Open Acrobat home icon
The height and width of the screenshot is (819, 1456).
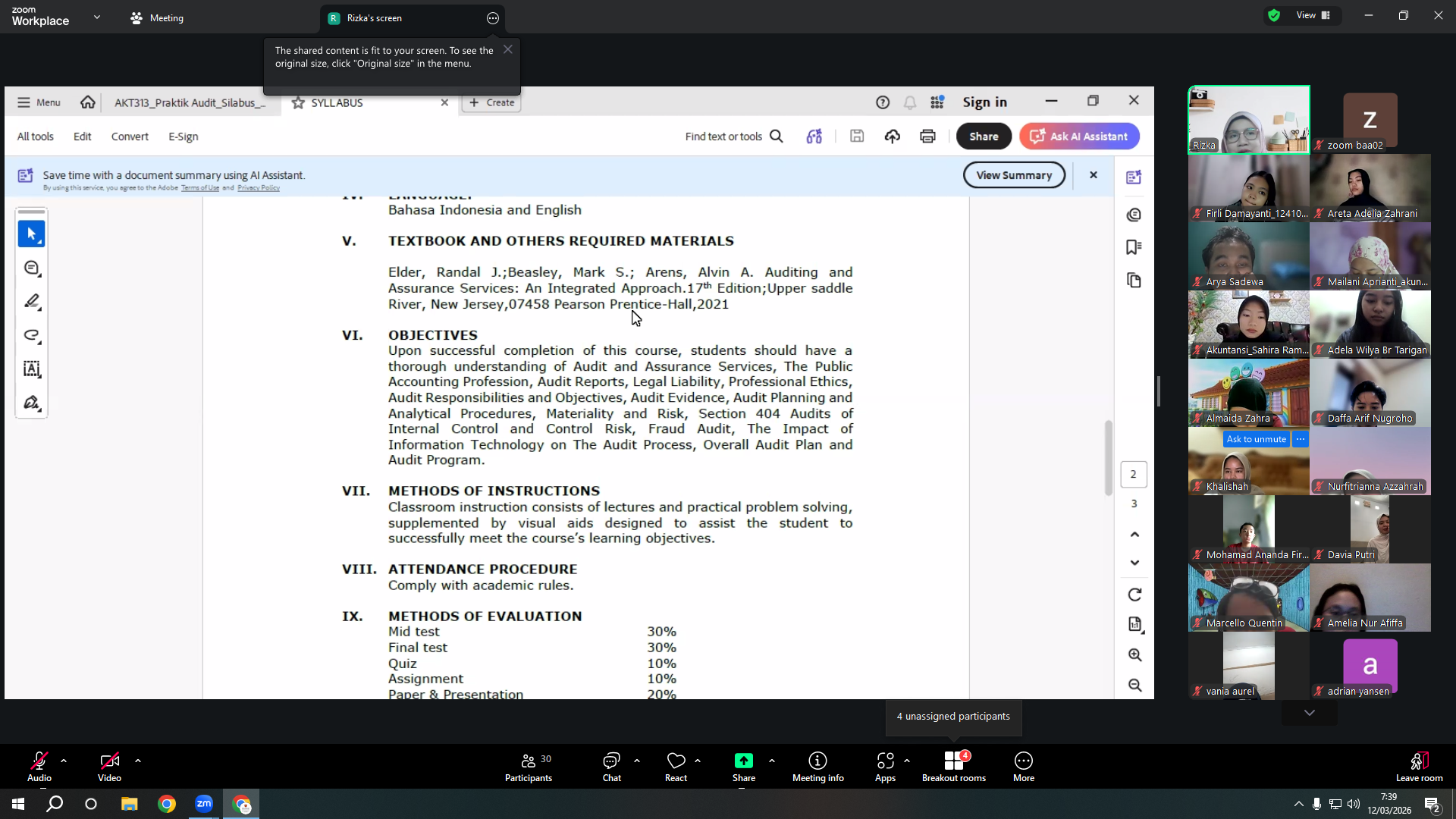click(x=88, y=102)
